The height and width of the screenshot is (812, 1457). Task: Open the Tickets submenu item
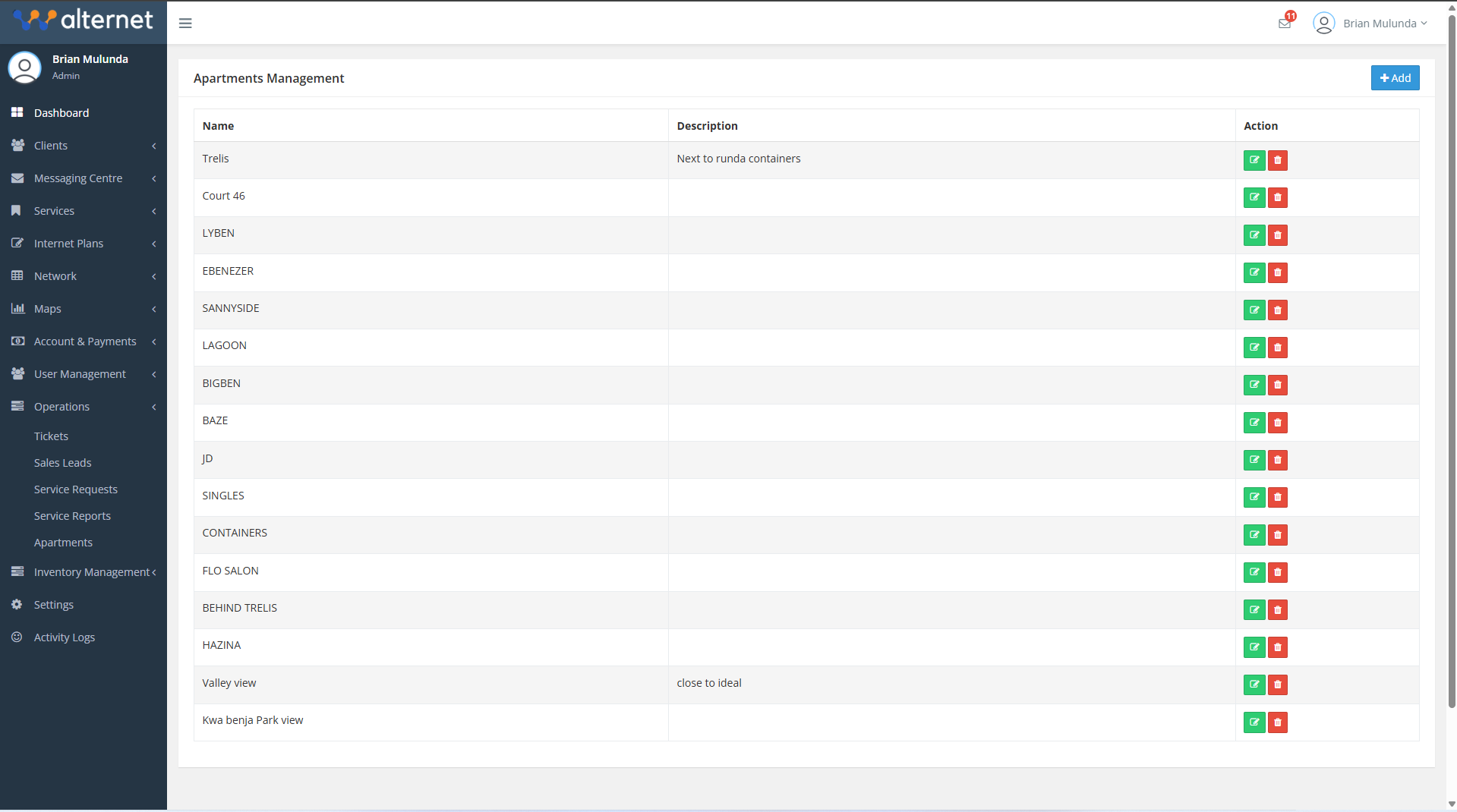(x=51, y=436)
